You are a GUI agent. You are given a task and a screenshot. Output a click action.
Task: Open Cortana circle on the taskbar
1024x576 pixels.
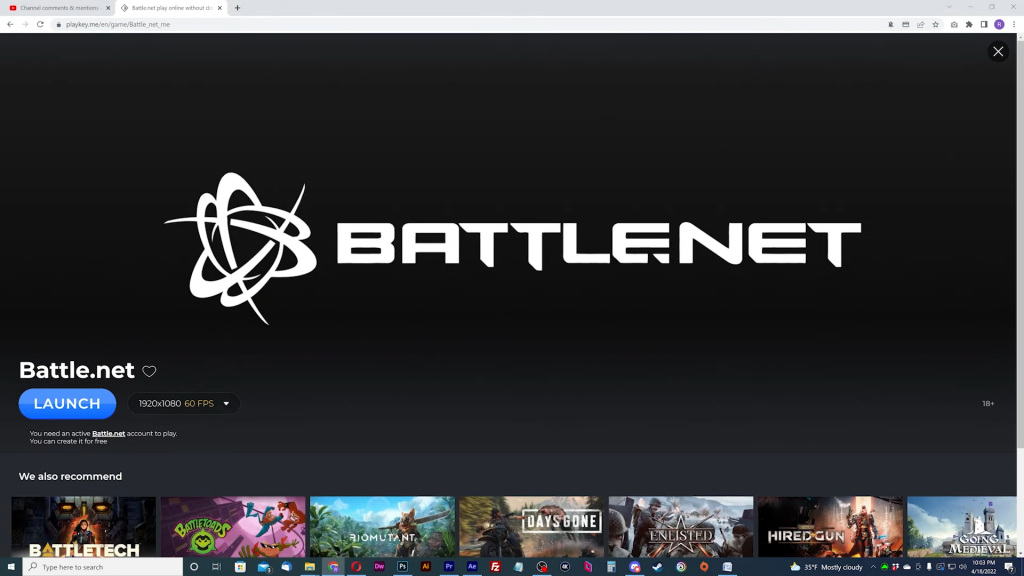tap(194, 567)
